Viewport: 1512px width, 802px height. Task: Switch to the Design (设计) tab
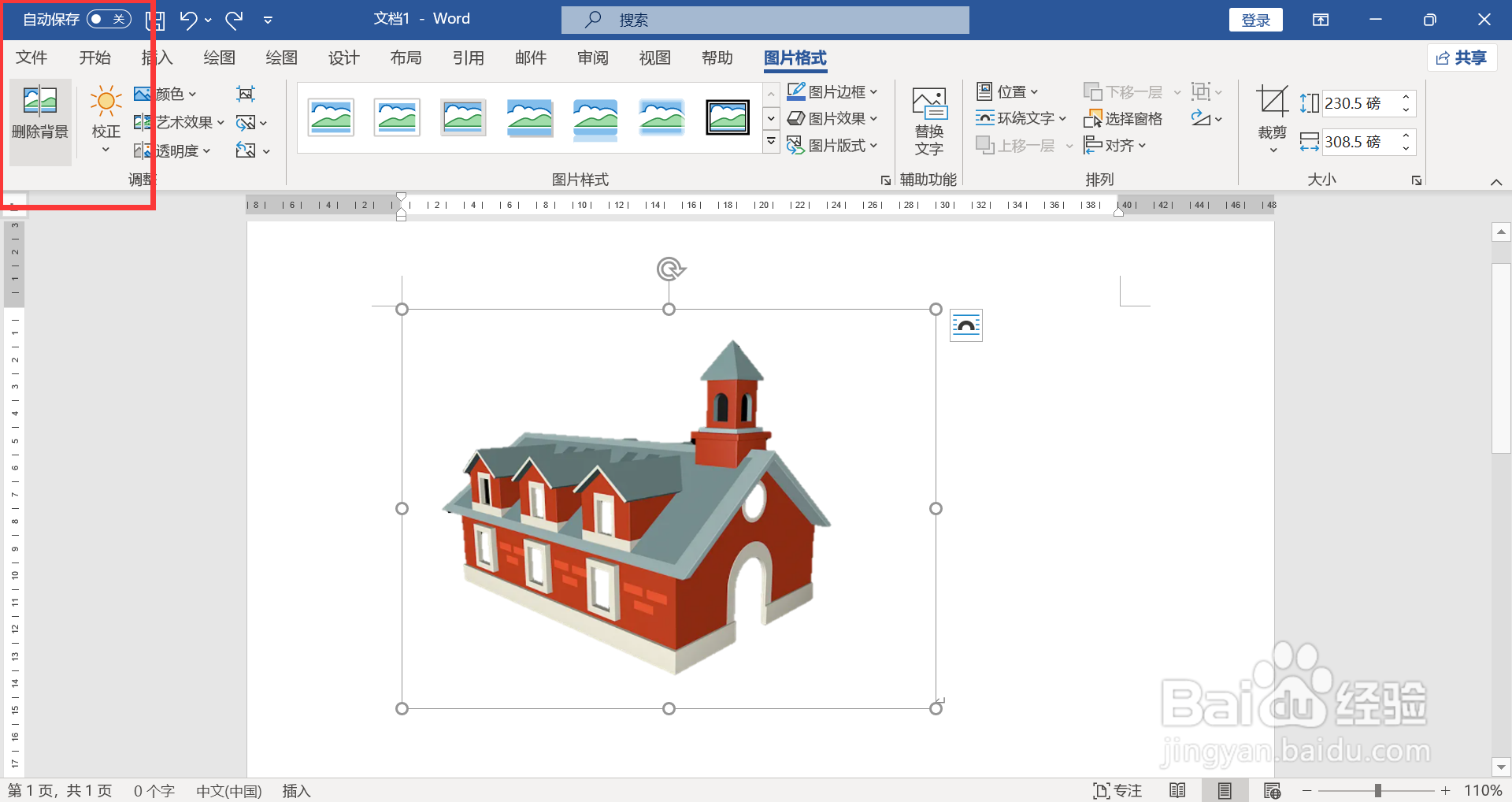[x=343, y=58]
